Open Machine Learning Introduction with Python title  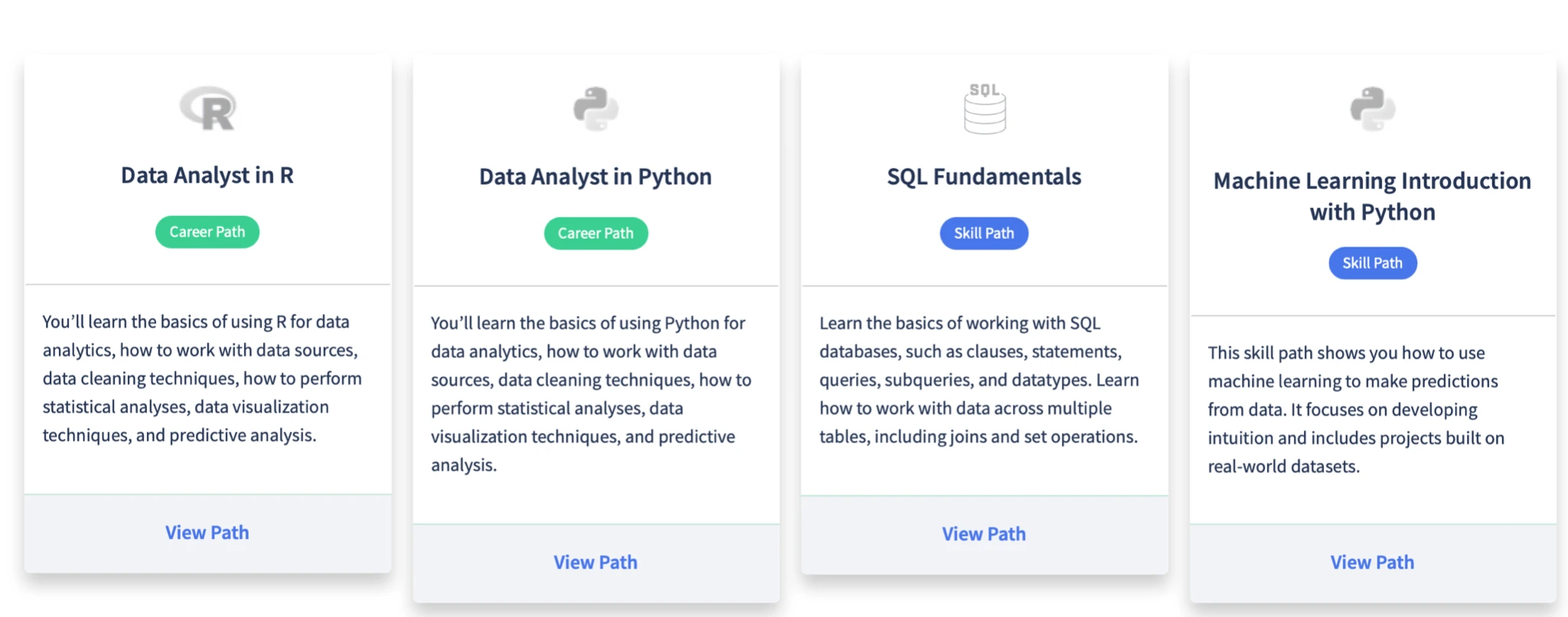(x=1373, y=196)
